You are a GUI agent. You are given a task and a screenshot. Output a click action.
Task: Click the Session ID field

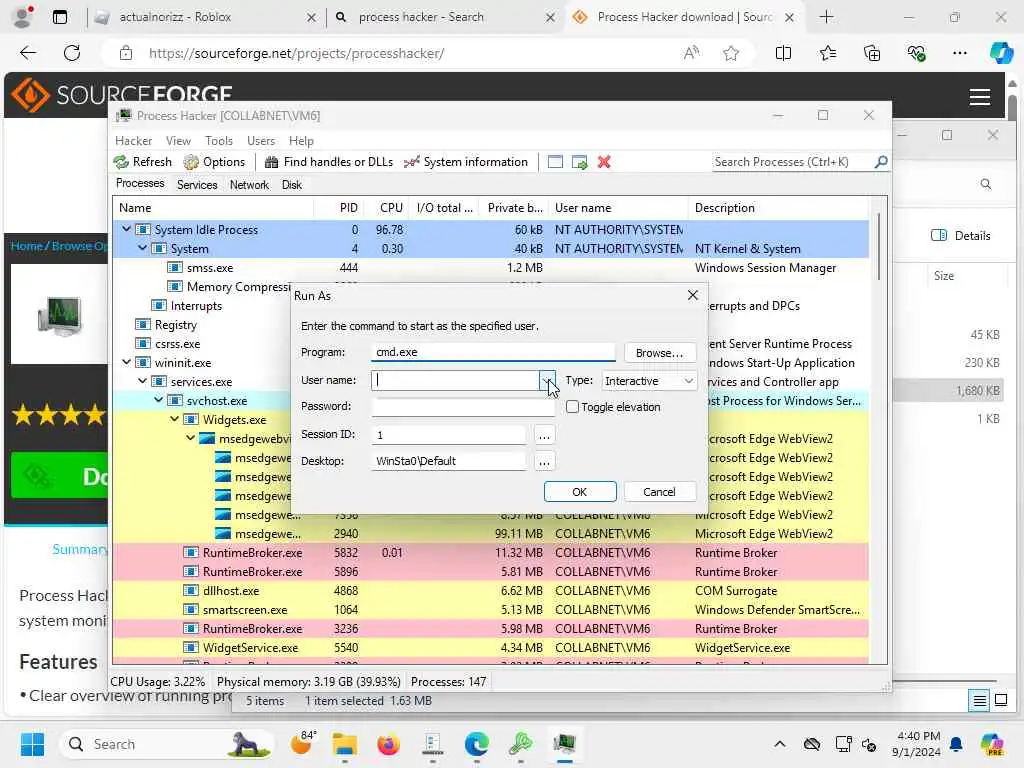point(449,434)
